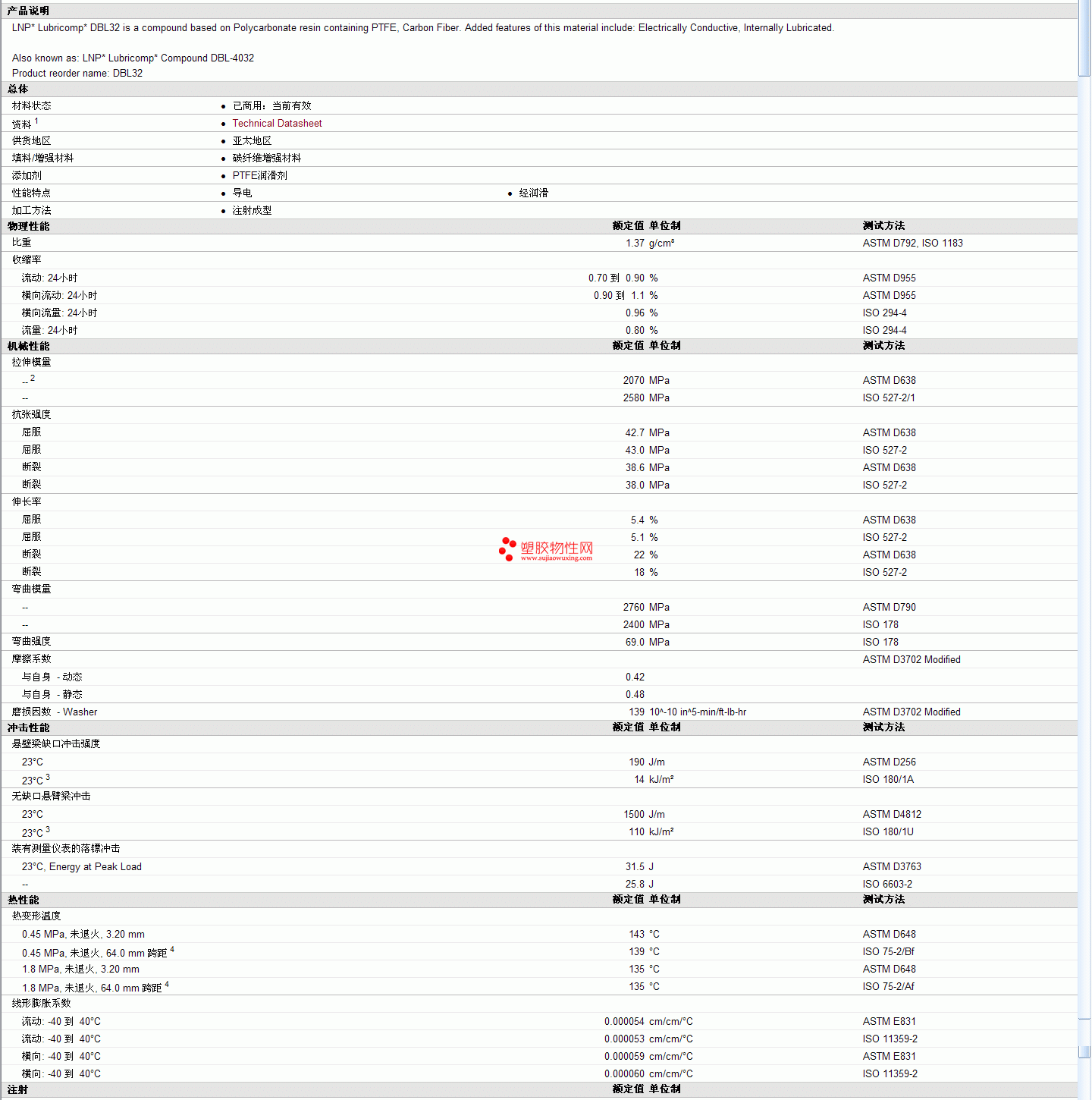The width and height of the screenshot is (1092, 1100).
Task: Click the expansion value '0.000054'
Action: (624, 1021)
